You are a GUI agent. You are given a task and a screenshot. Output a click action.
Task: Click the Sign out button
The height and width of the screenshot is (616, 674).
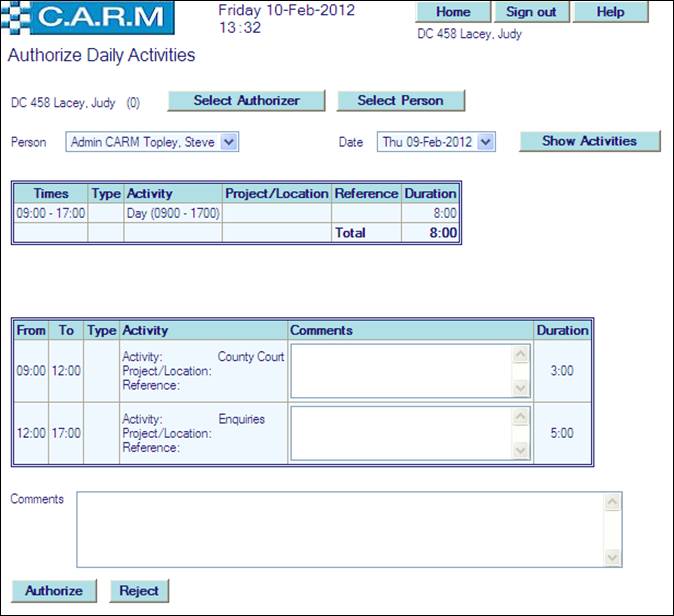point(532,12)
